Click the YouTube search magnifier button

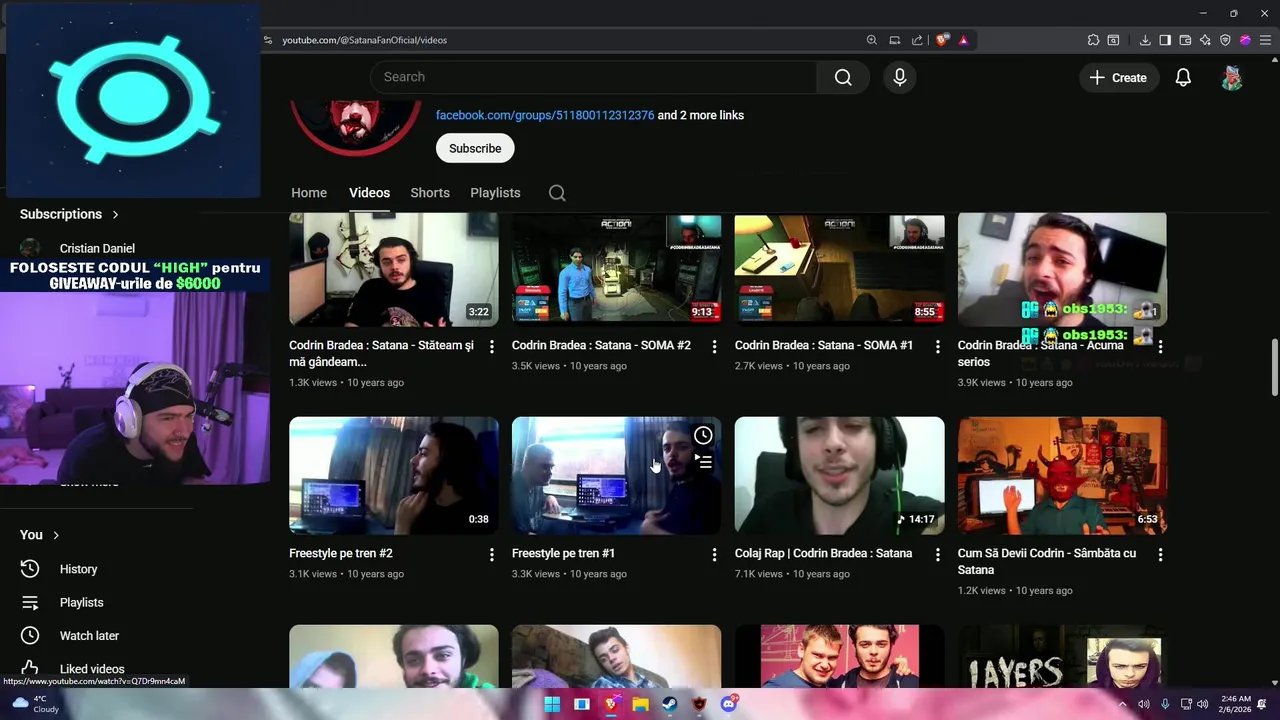point(843,77)
